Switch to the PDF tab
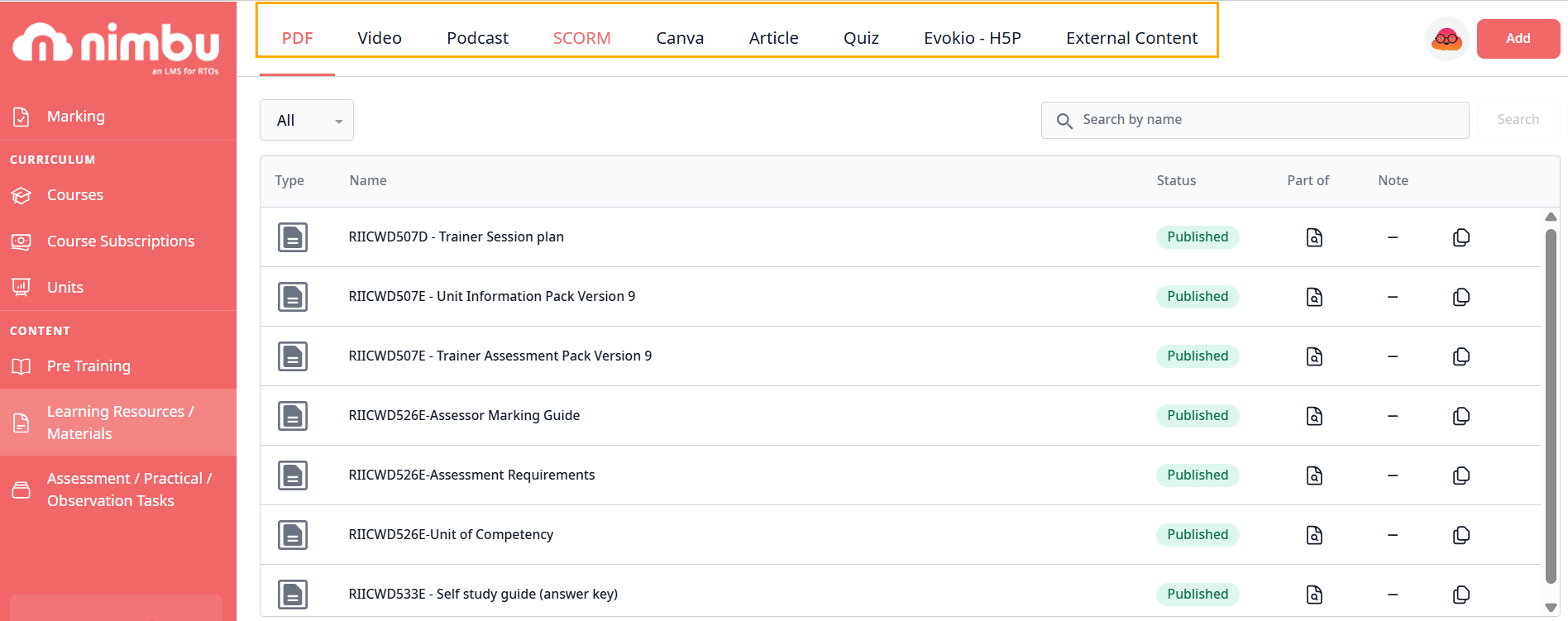The image size is (1568, 621). pos(297,38)
